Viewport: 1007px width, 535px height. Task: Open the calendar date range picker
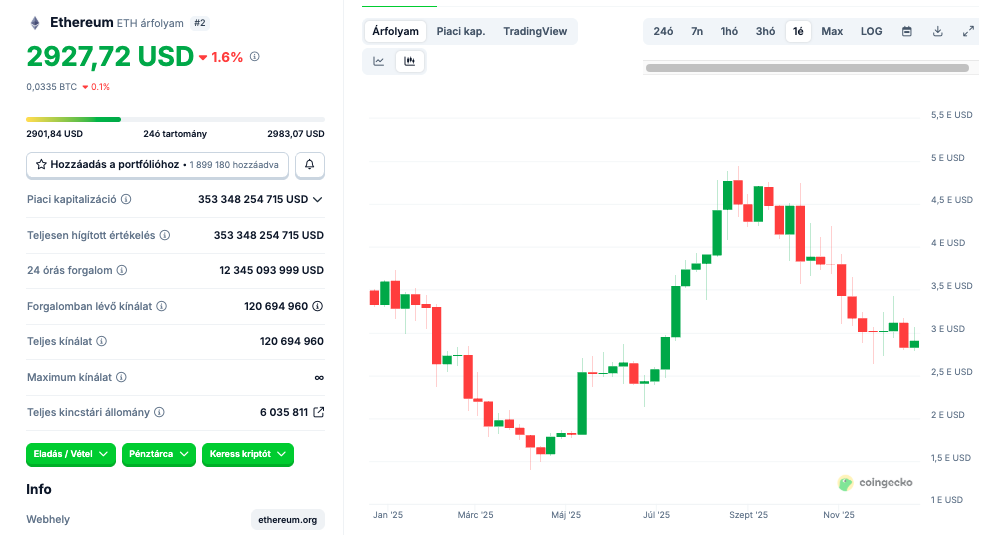tap(907, 31)
